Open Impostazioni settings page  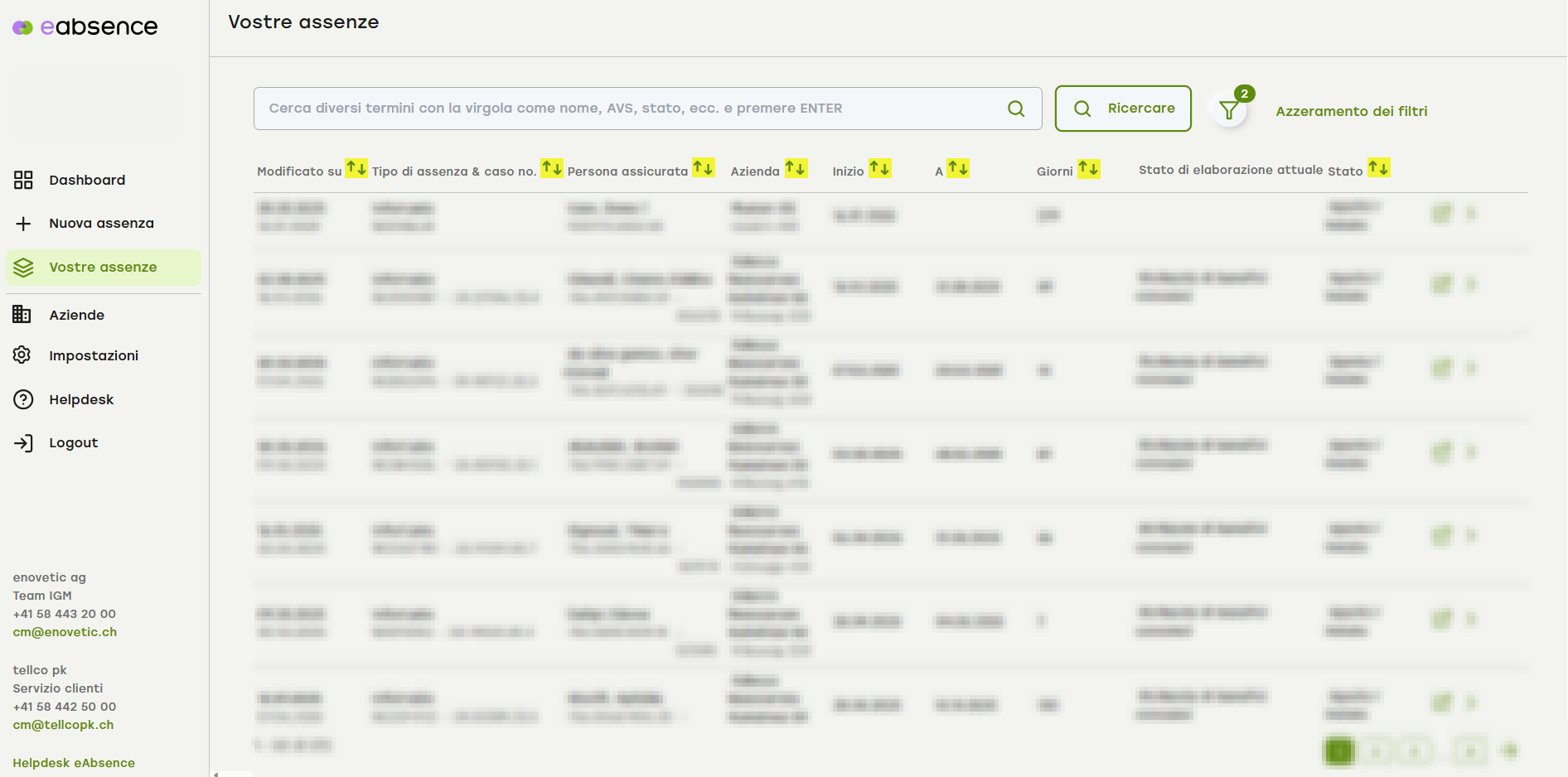94,356
